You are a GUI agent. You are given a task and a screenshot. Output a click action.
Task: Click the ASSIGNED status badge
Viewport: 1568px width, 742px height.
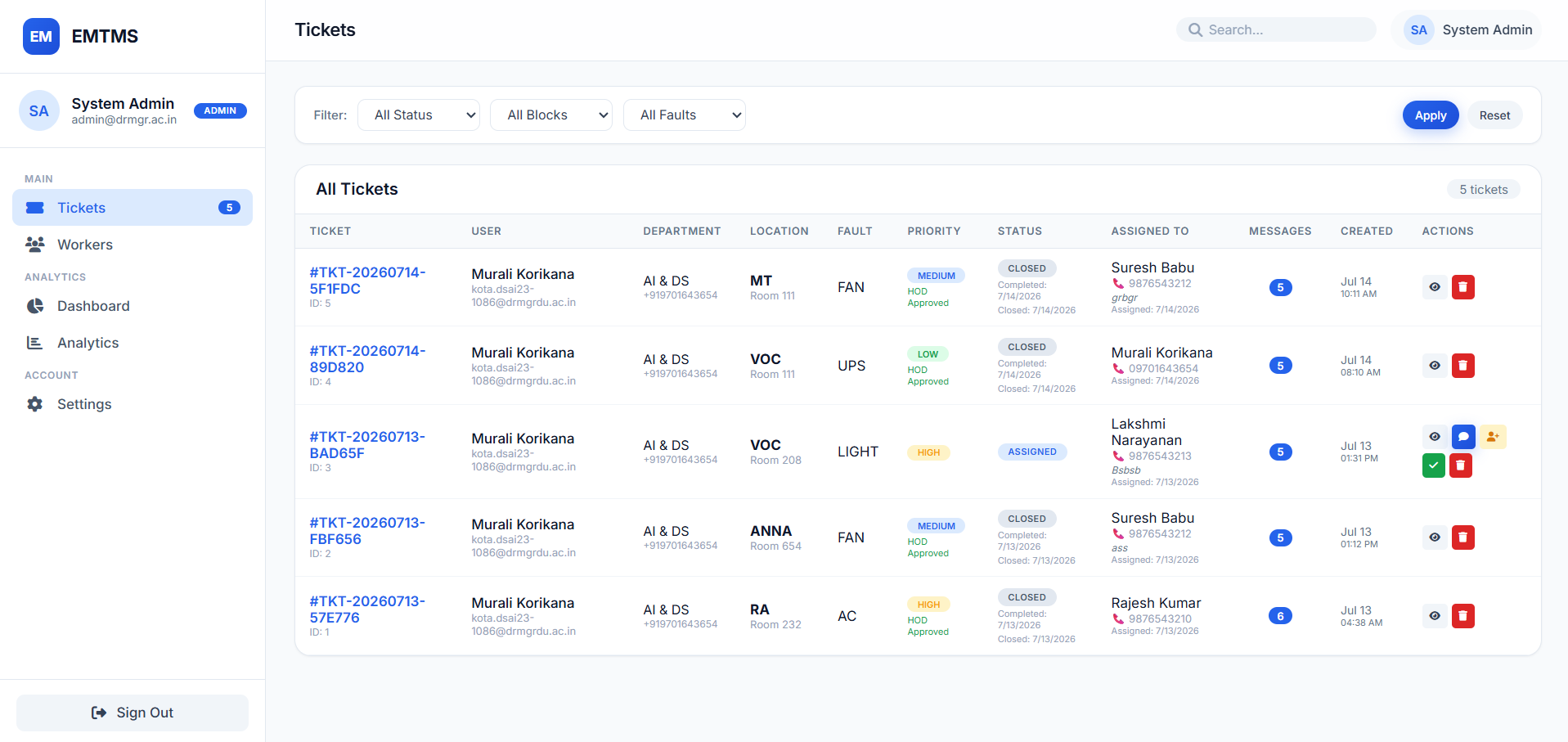point(1032,452)
